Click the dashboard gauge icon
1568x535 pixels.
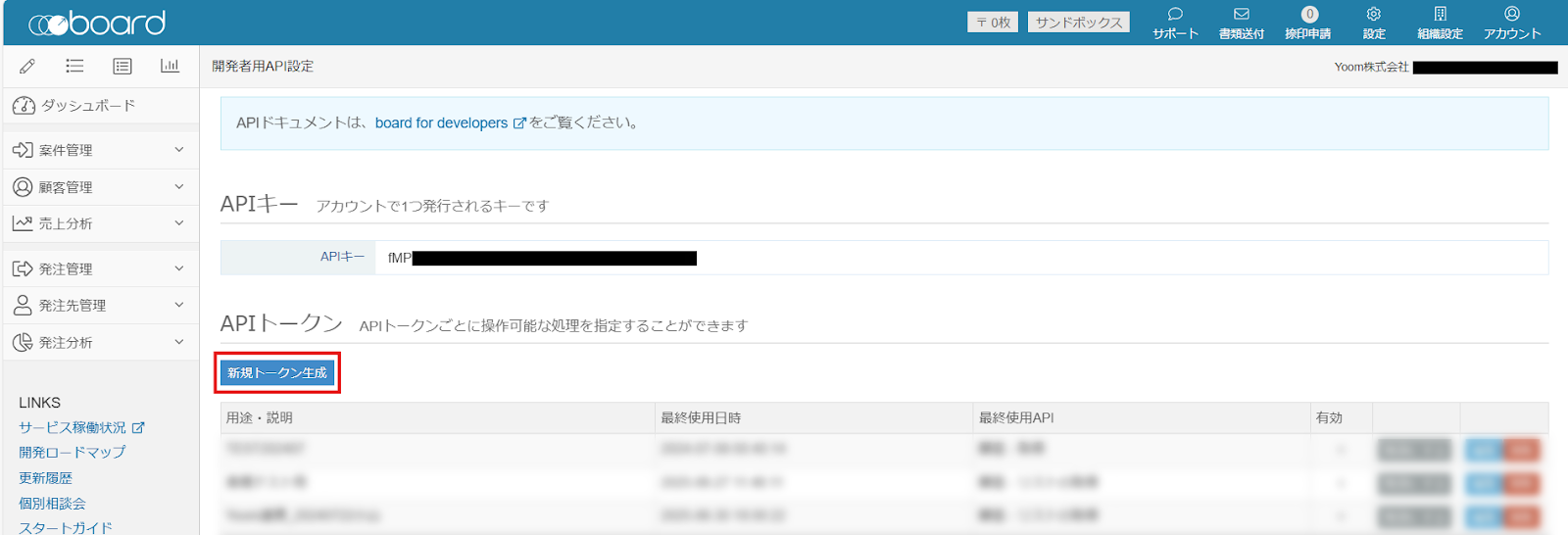(x=24, y=105)
